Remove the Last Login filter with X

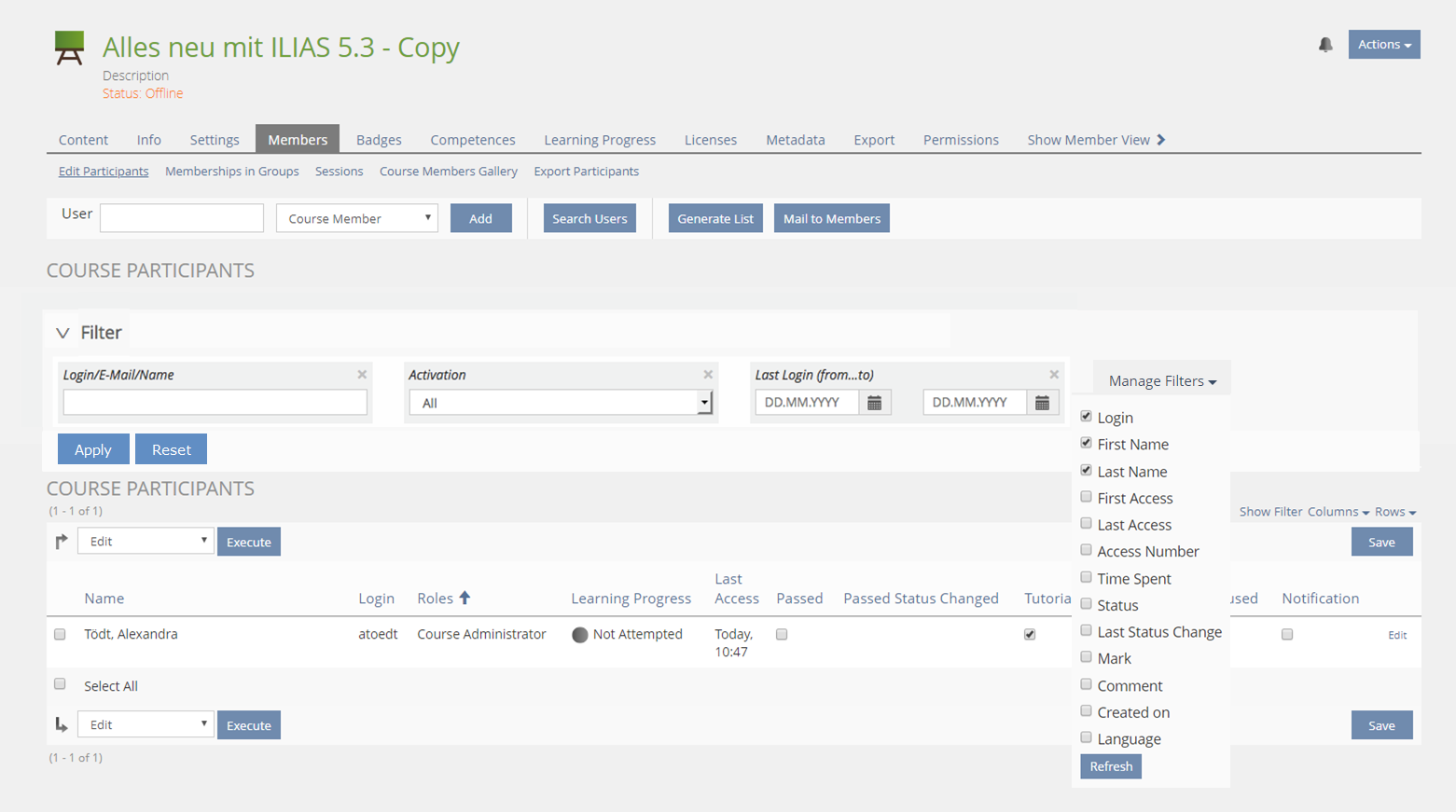(x=1054, y=375)
